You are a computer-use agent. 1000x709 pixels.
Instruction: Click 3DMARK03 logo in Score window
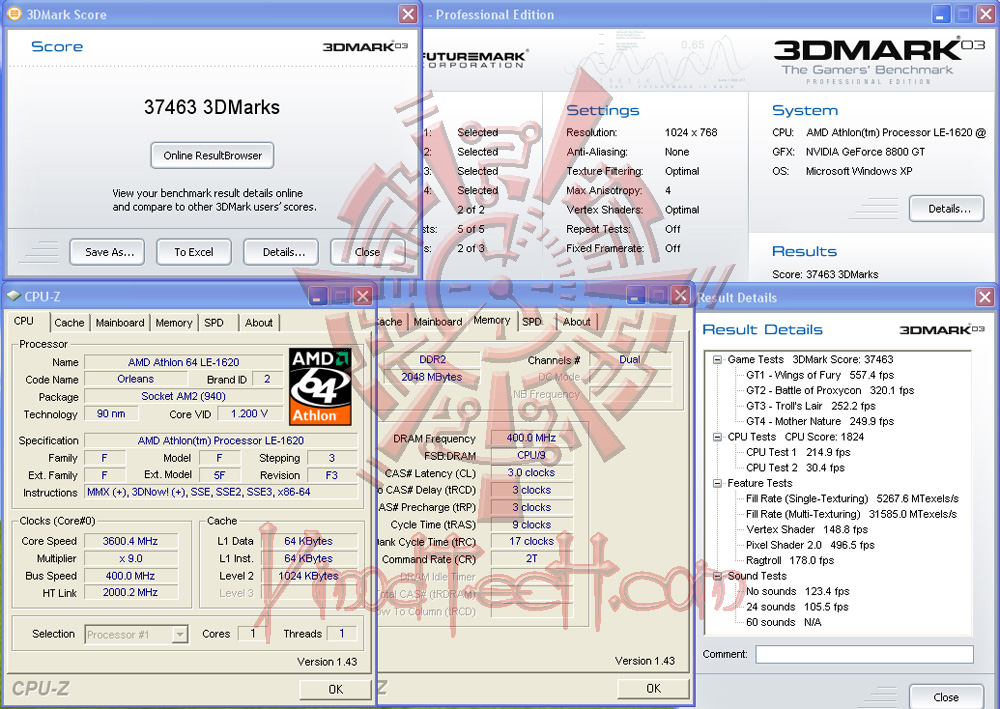pos(365,47)
